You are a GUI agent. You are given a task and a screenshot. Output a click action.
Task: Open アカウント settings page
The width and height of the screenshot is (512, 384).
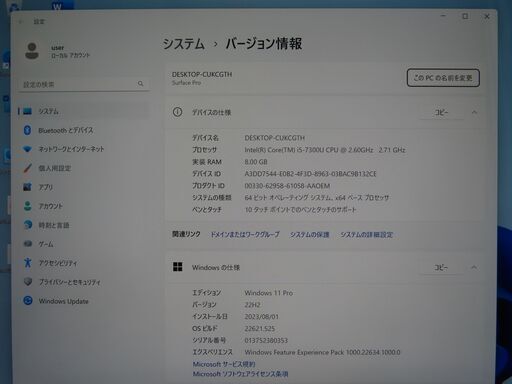coord(83,206)
